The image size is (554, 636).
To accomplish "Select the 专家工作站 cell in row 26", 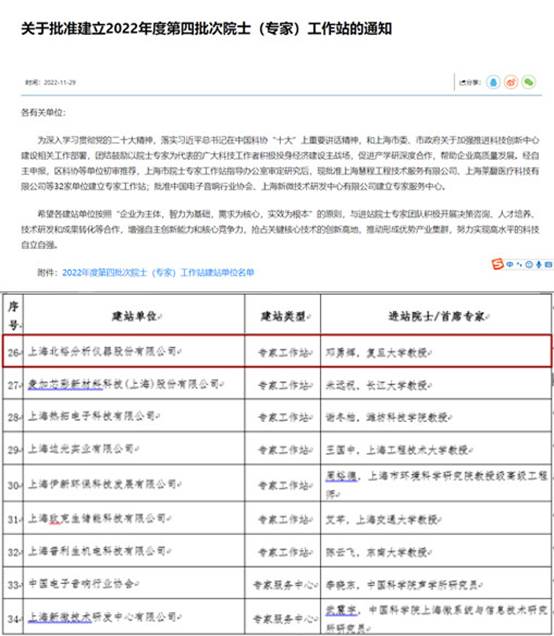I will (283, 351).
